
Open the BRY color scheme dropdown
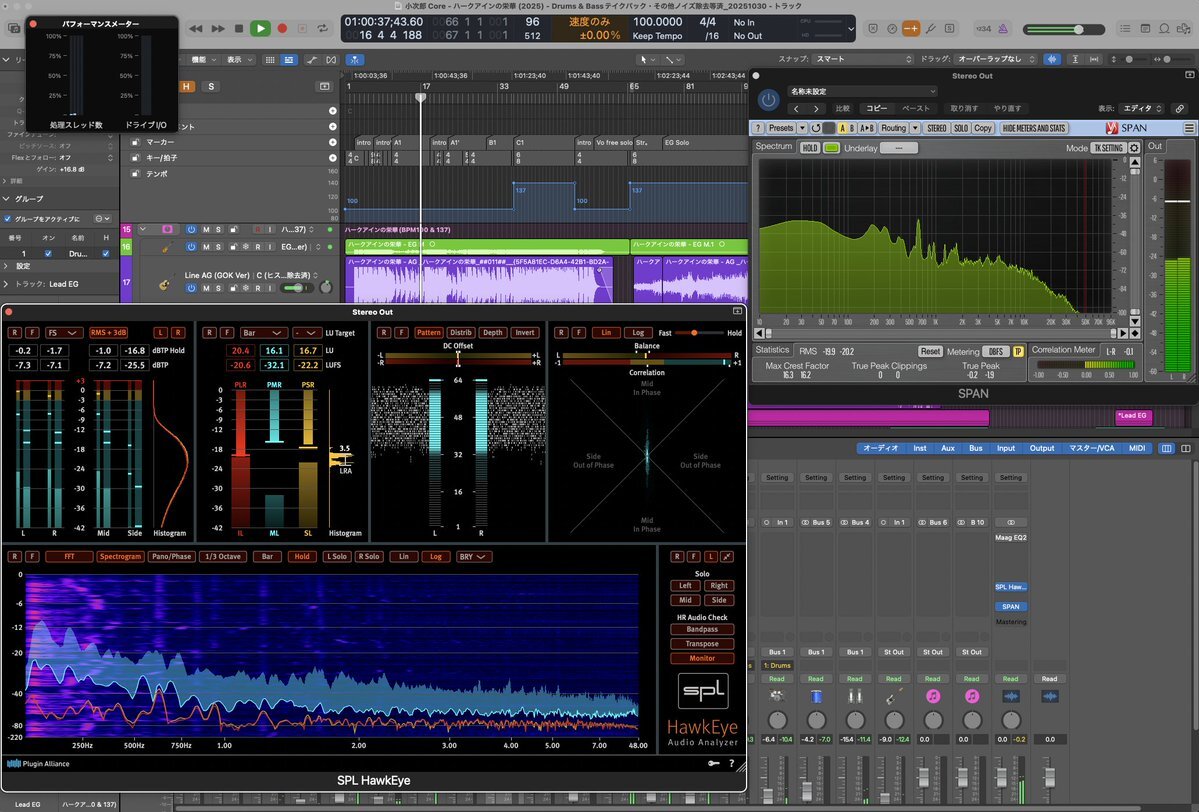(x=474, y=556)
